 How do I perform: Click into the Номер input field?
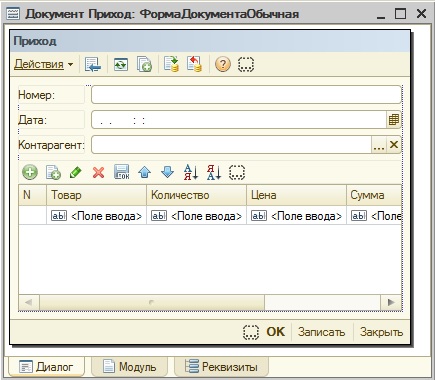tap(246, 95)
